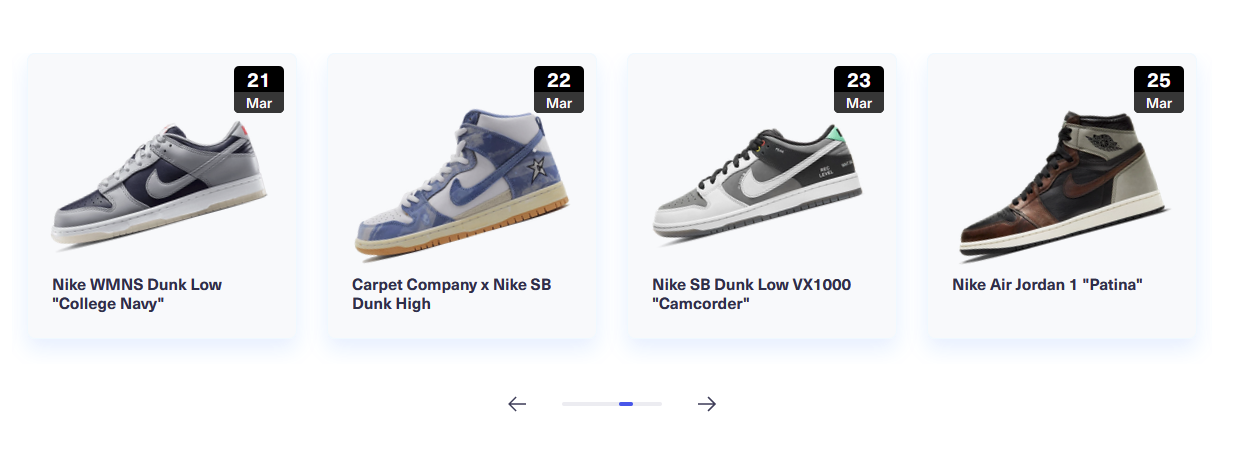Select the College Navy Dunk Low shoe image
The image size is (1254, 471).
click(160, 186)
